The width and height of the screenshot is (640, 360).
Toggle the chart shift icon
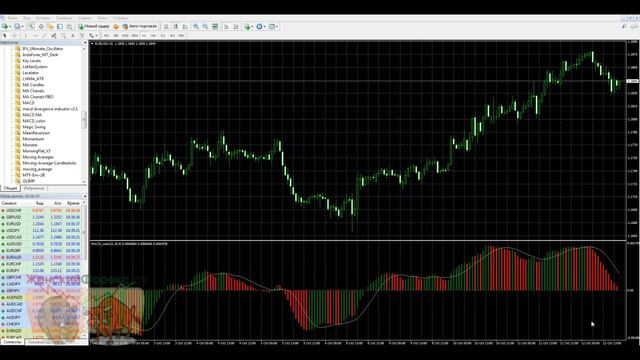click(236, 27)
